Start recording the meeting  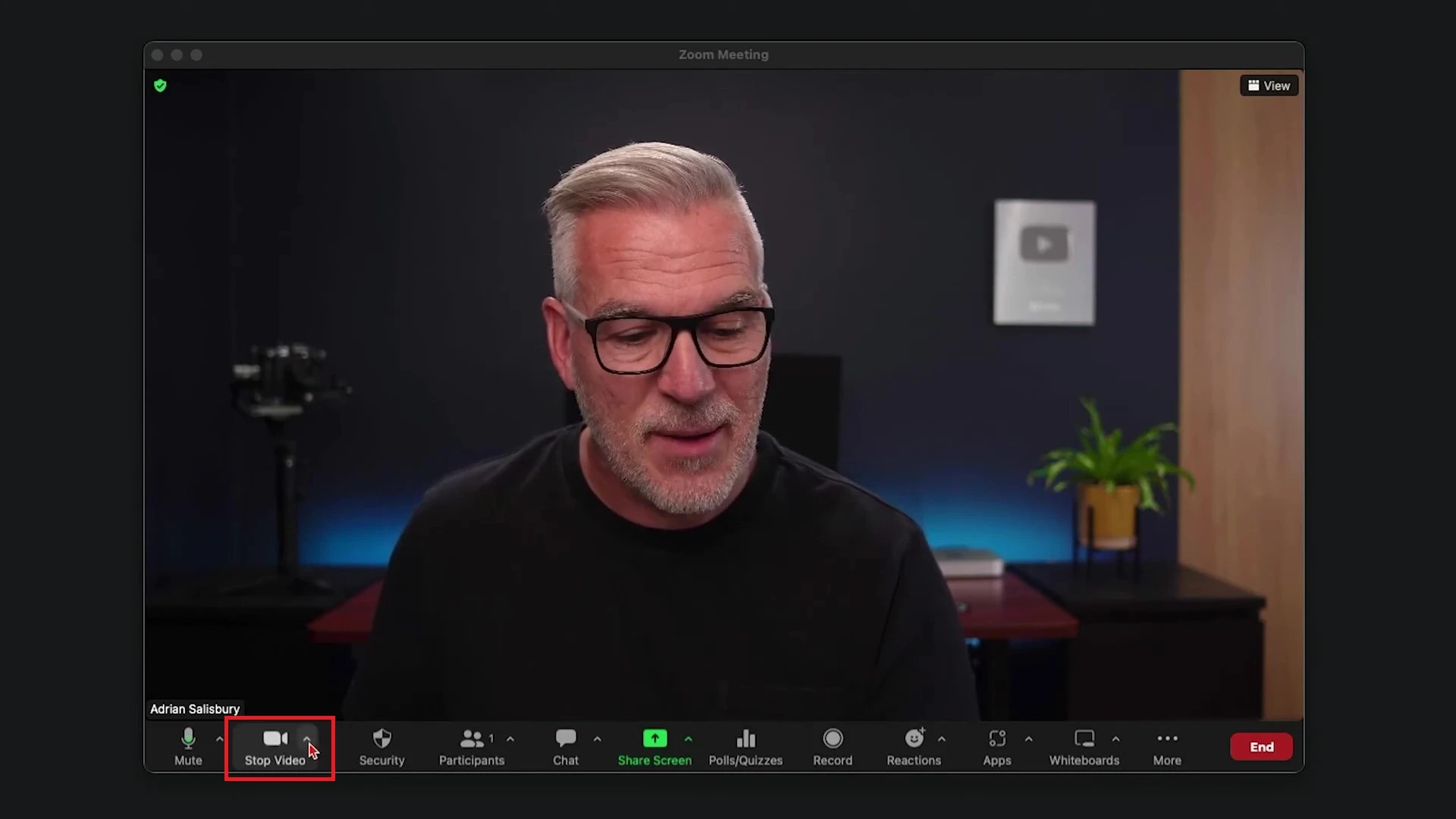pos(832,747)
